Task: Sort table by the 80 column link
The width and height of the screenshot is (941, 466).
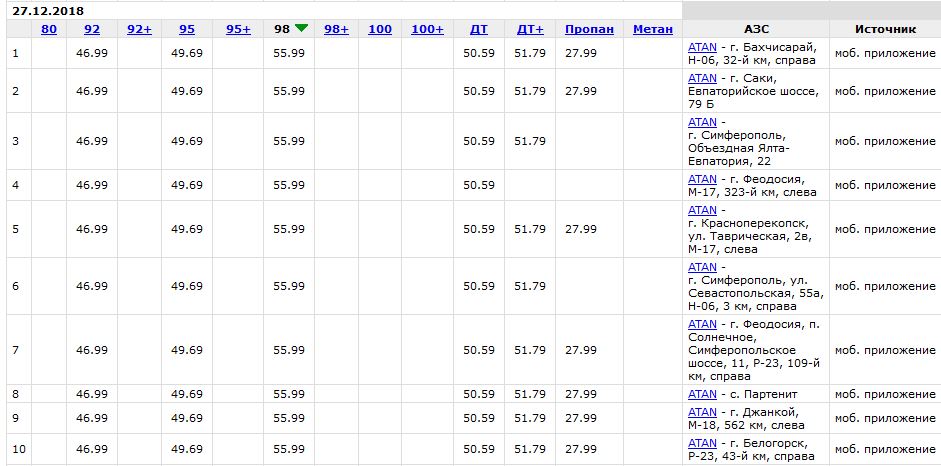Action: coord(49,29)
